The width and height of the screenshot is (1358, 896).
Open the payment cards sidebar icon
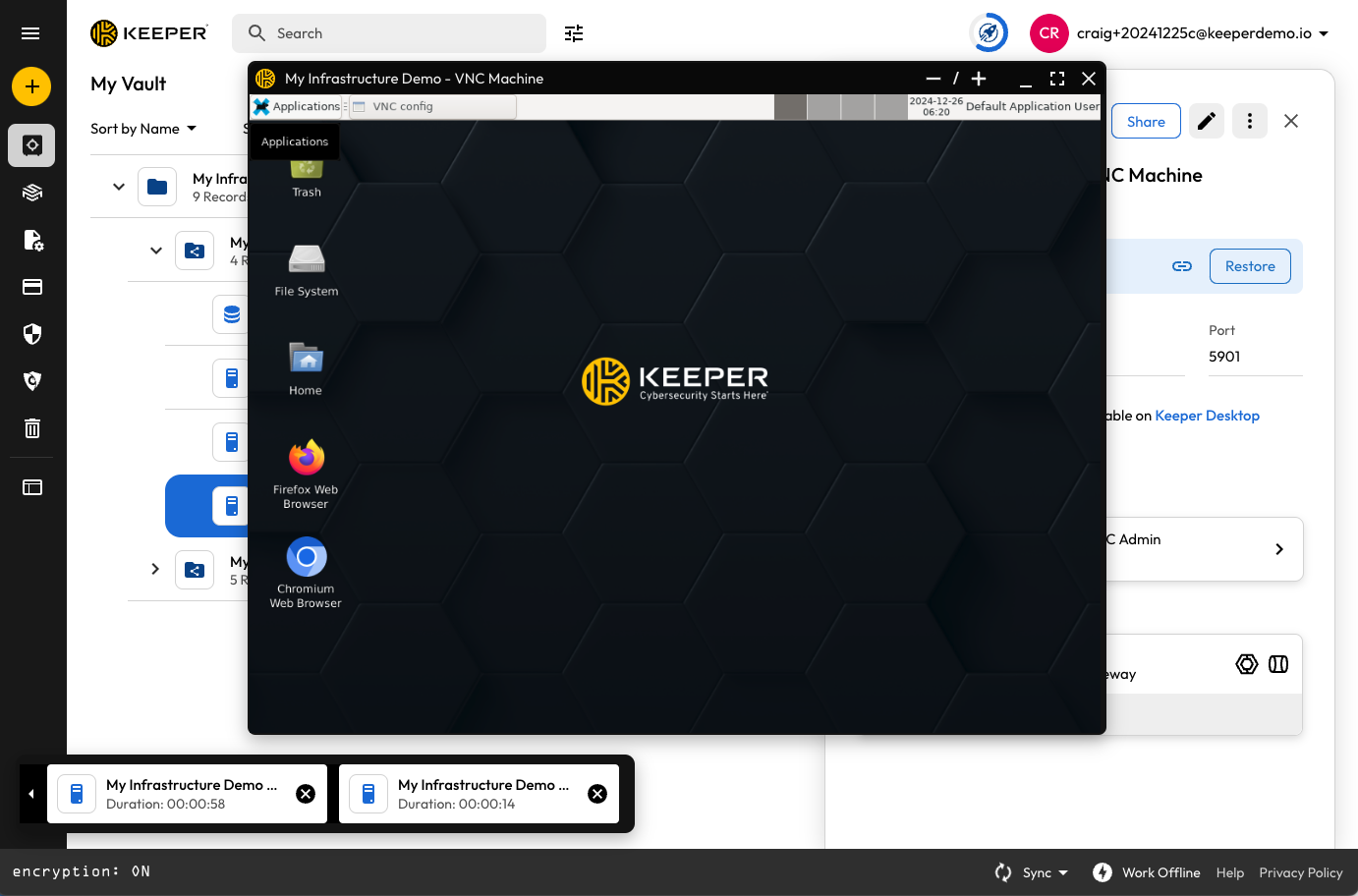(x=32, y=287)
